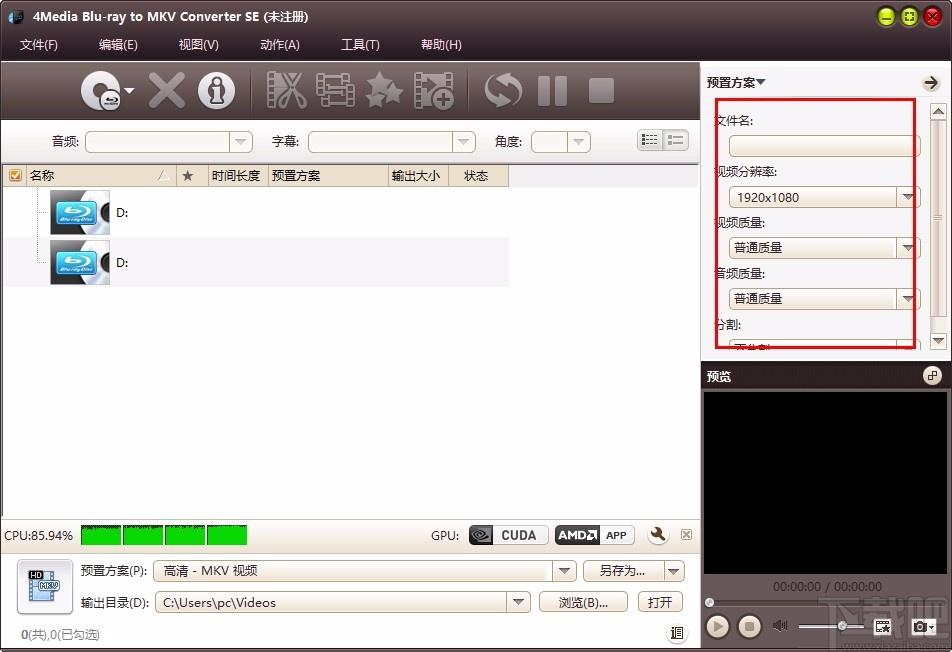952x652 pixels.
Task: Toggle AMD APP GPU acceleration
Action: [x=594, y=535]
